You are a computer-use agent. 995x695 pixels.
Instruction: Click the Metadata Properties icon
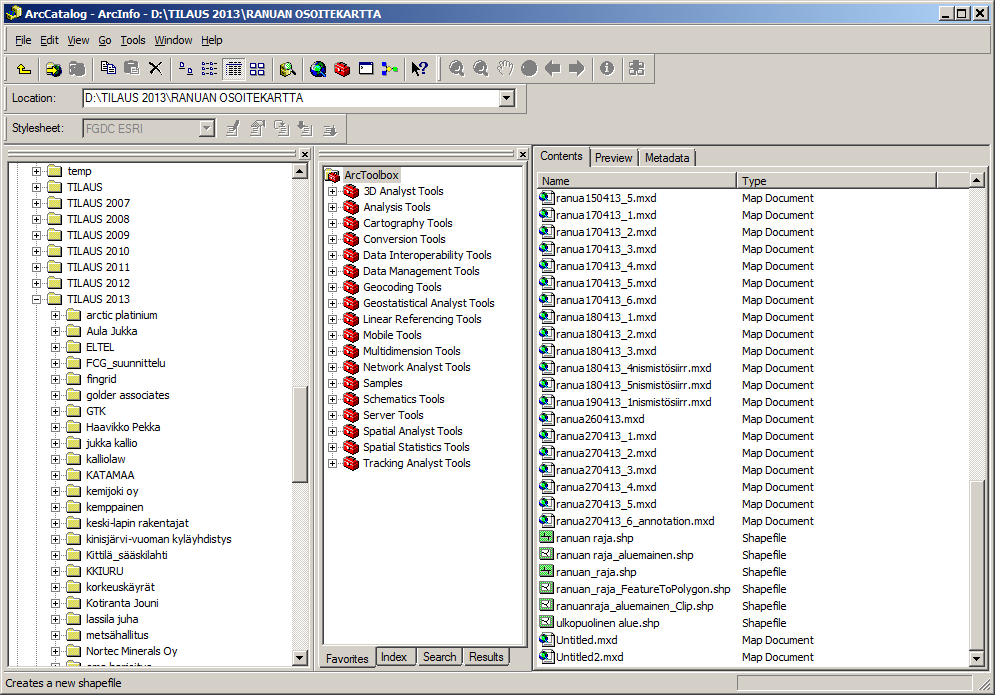[x=257, y=129]
